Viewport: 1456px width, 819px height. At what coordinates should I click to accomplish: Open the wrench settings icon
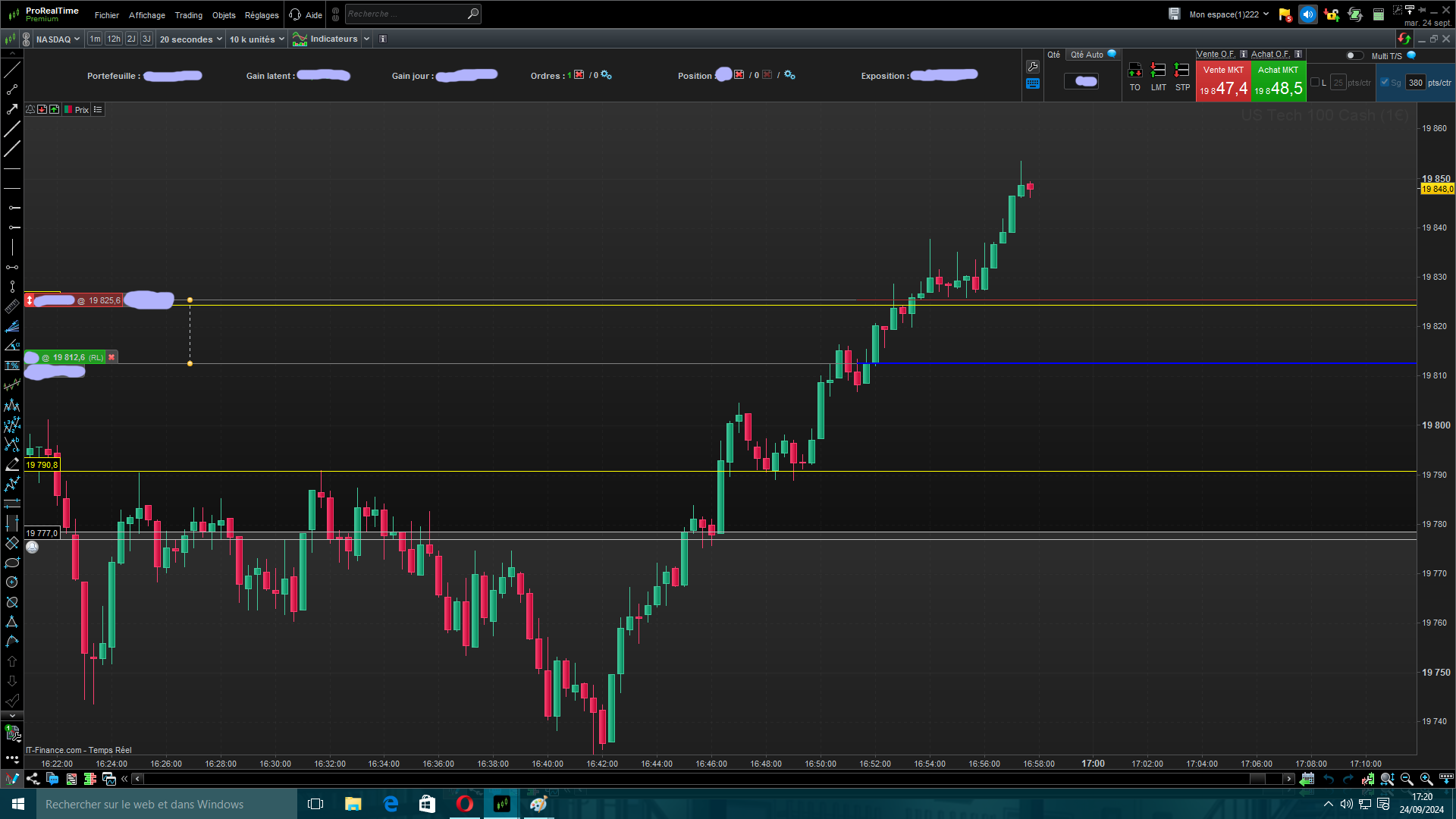click(x=1033, y=67)
